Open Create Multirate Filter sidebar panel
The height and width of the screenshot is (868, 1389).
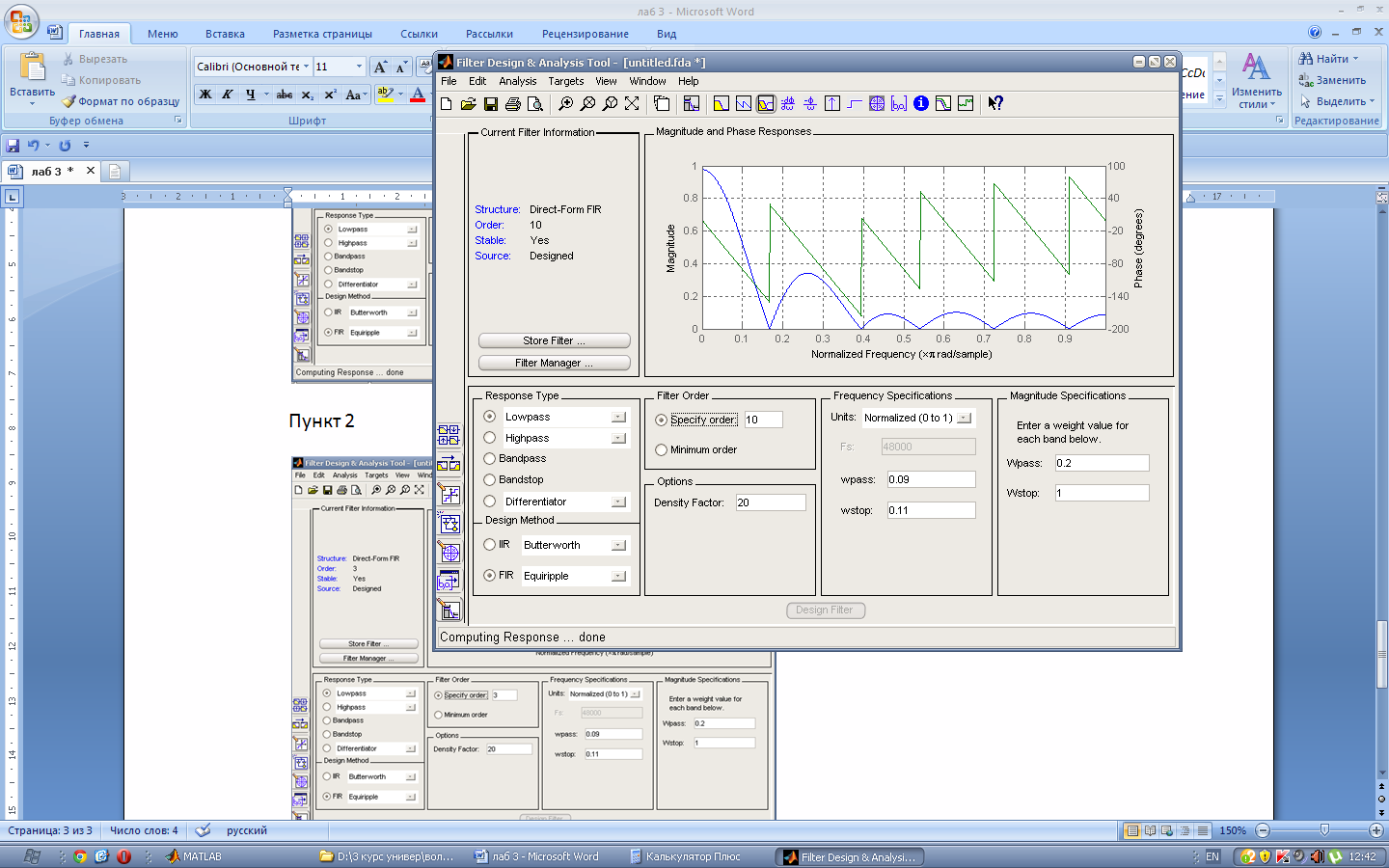(x=449, y=435)
